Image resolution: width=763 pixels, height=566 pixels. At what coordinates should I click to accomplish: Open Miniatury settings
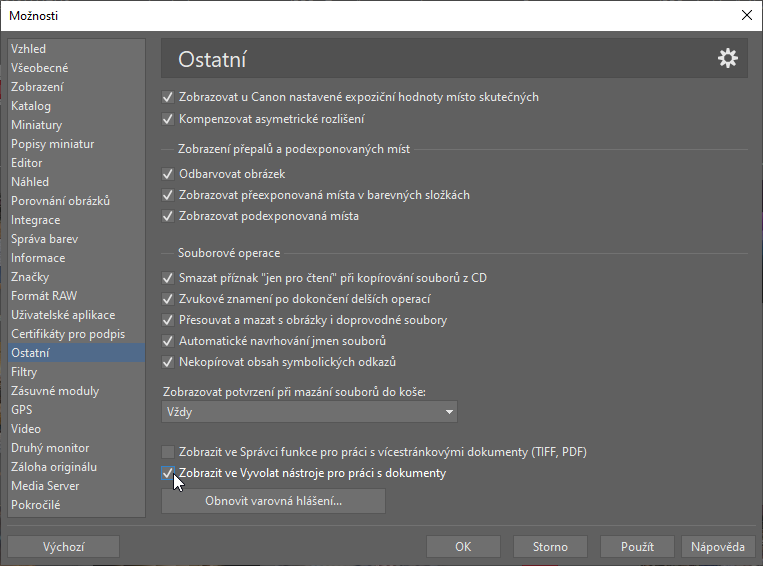[x=76, y=125]
